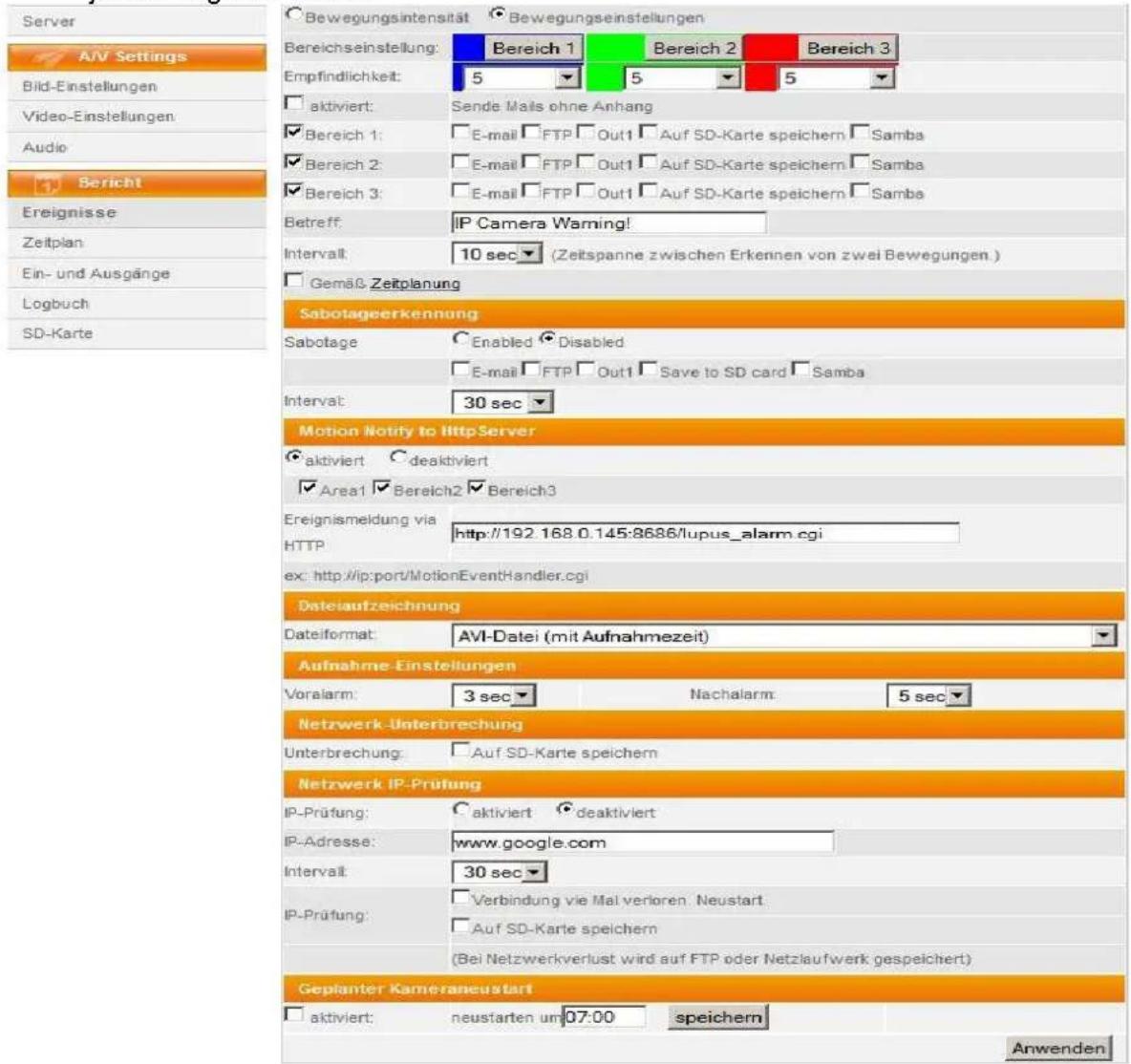1131x1064 pixels.
Task: Uncheck Bereich2 under Motion Notify
Action: [382, 488]
